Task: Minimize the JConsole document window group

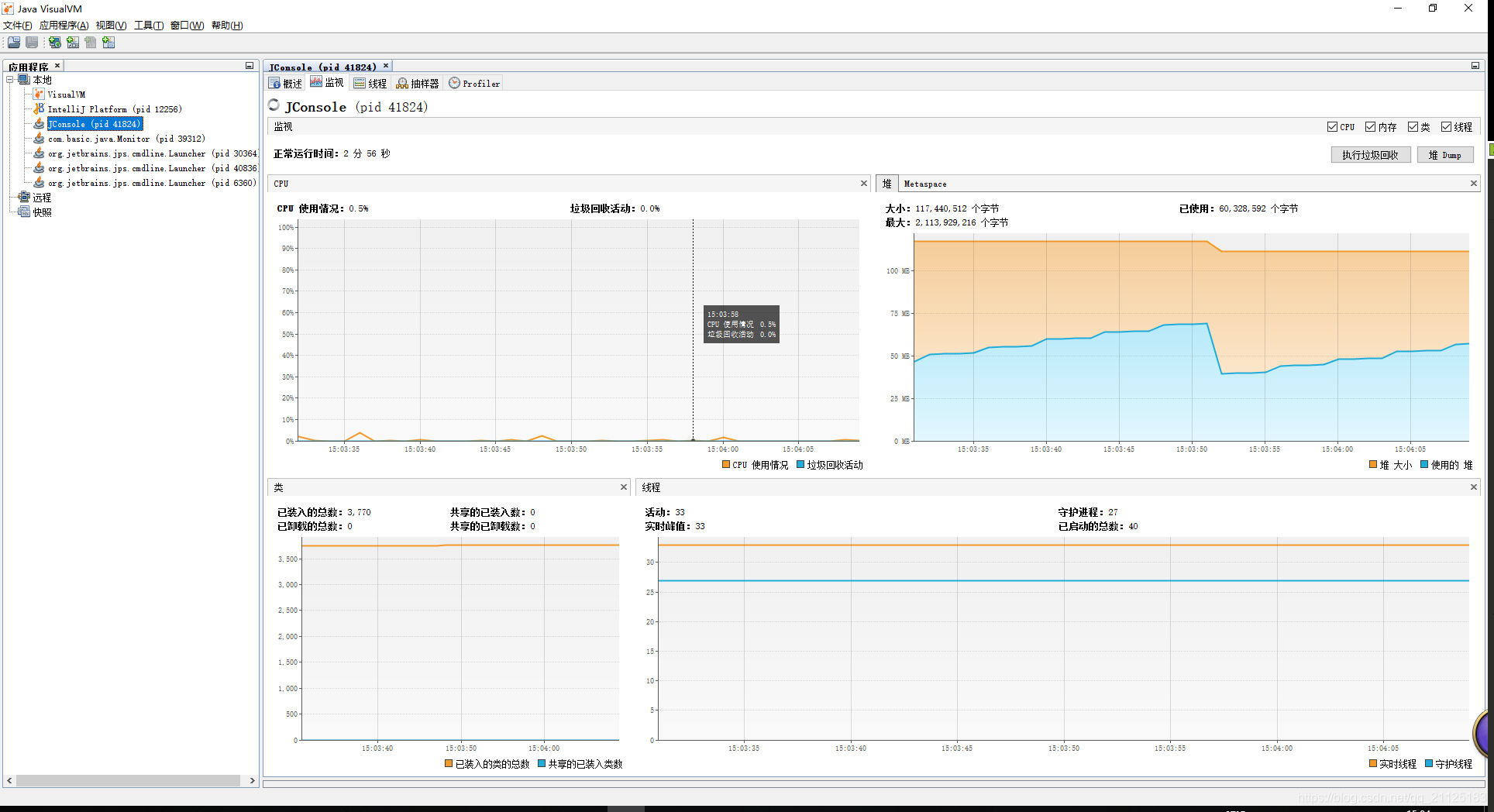Action: pos(1475,66)
